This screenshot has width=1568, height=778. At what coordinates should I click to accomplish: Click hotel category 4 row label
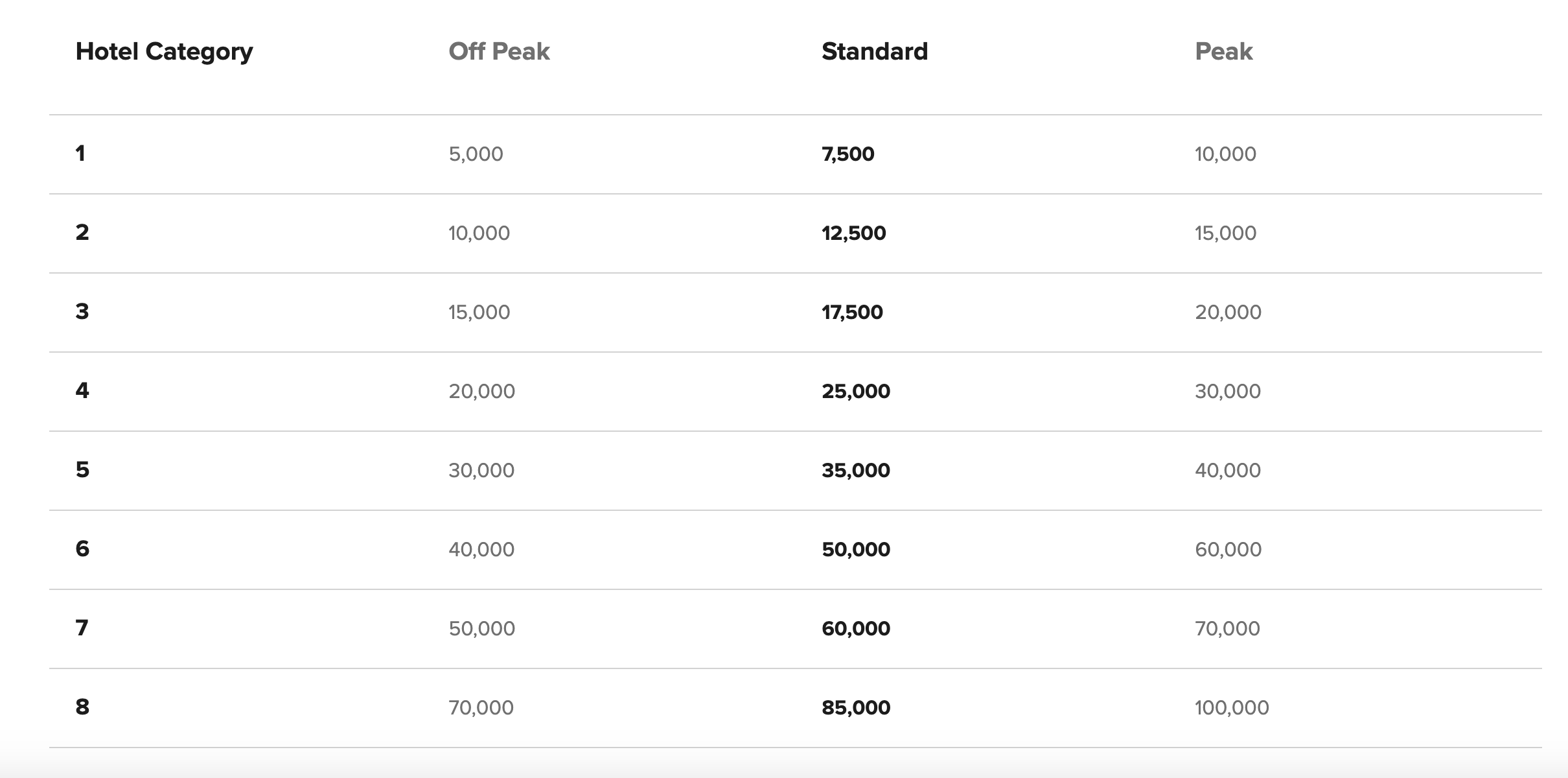82,391
